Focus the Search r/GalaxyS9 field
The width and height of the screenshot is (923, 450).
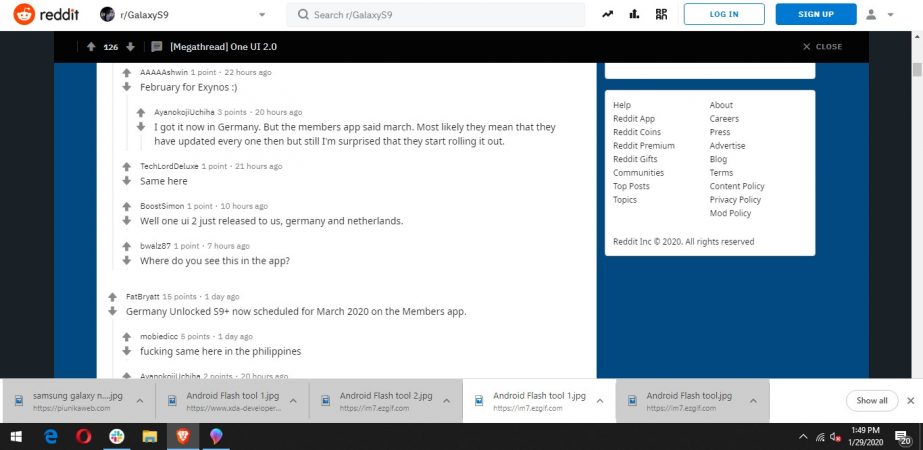436,15
